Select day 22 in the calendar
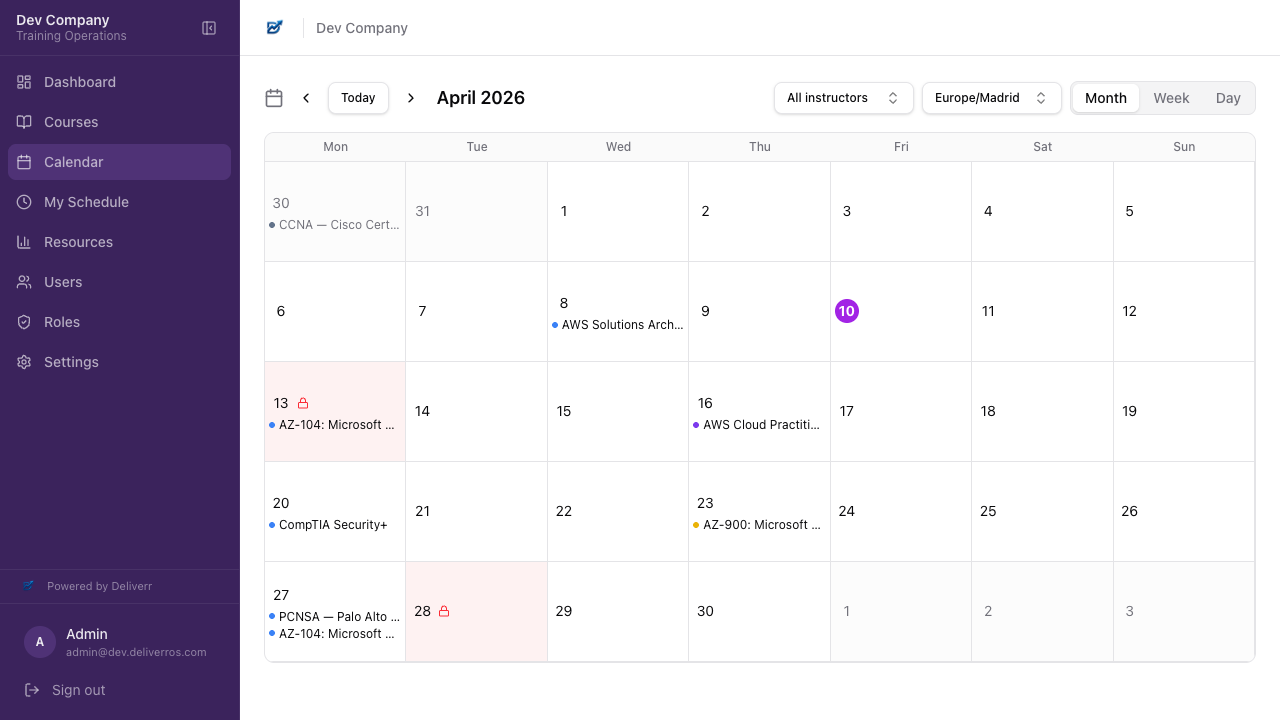This screenshot has height=720, width=1280. (x=564, y=511)
